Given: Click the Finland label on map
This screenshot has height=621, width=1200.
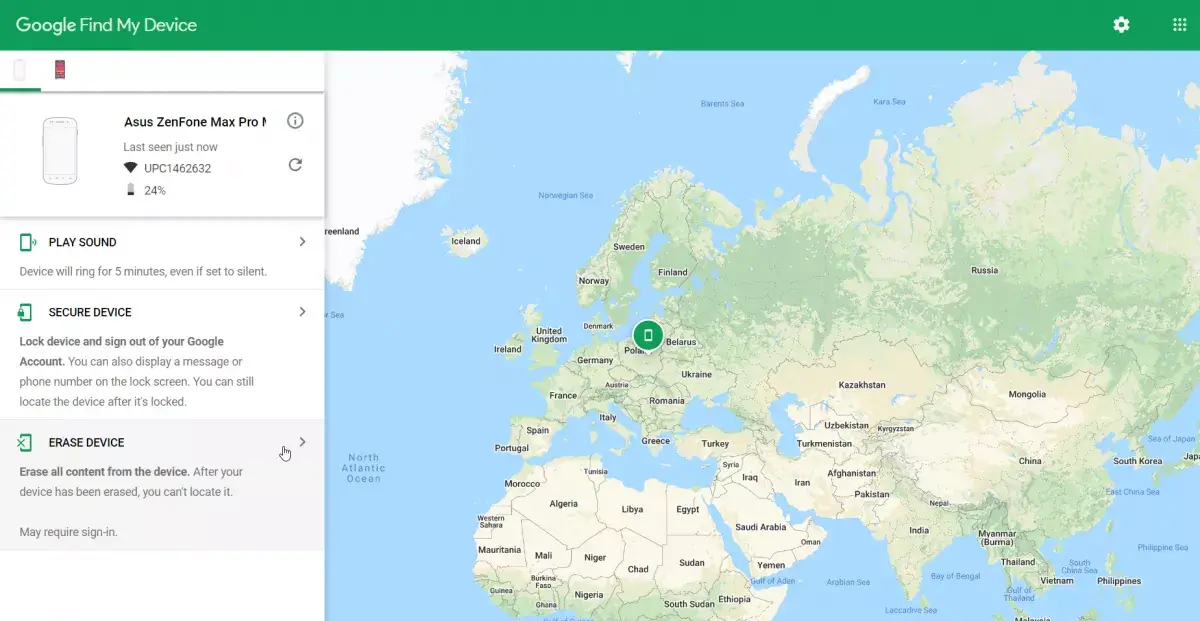Looking at the screenshot, I should (x=673, y=272).
